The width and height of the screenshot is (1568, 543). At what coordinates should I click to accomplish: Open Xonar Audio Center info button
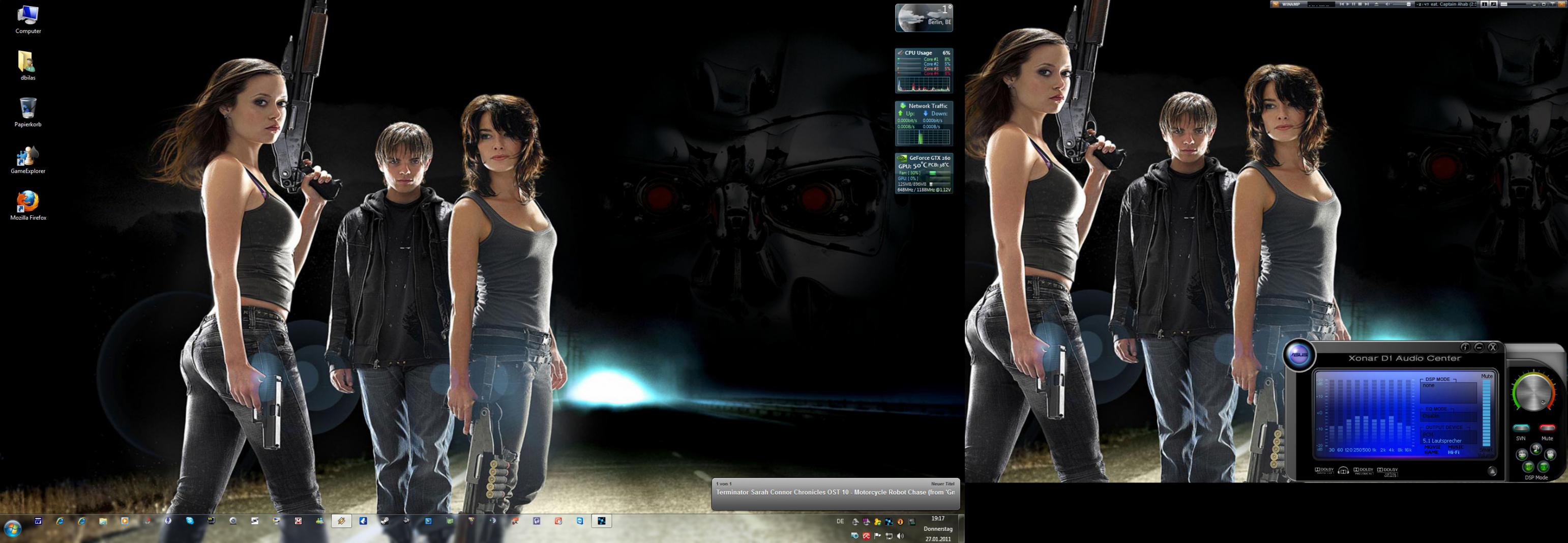[1465, 348]
